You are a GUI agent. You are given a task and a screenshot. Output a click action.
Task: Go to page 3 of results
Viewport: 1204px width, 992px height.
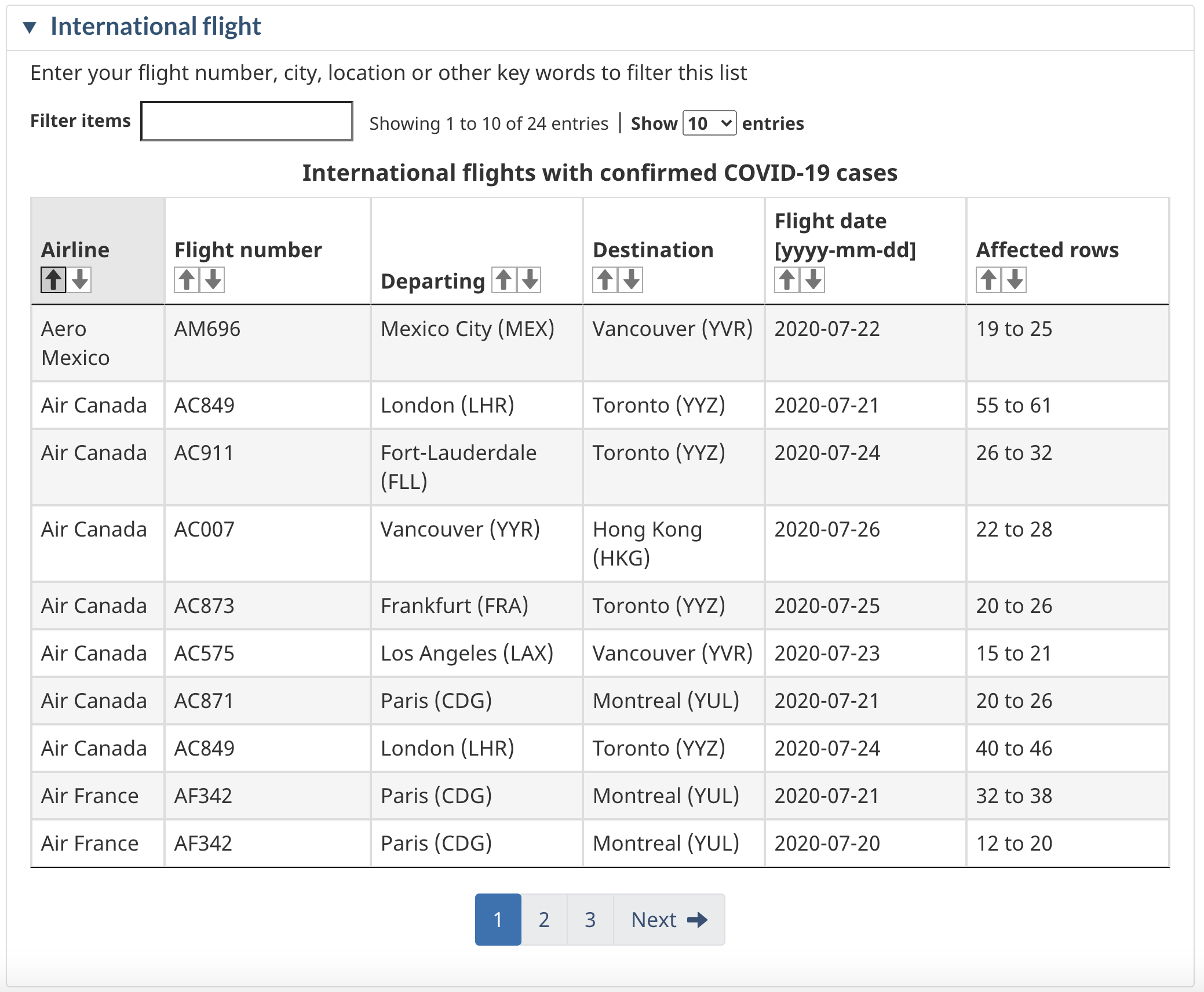(x=590, y=920)
